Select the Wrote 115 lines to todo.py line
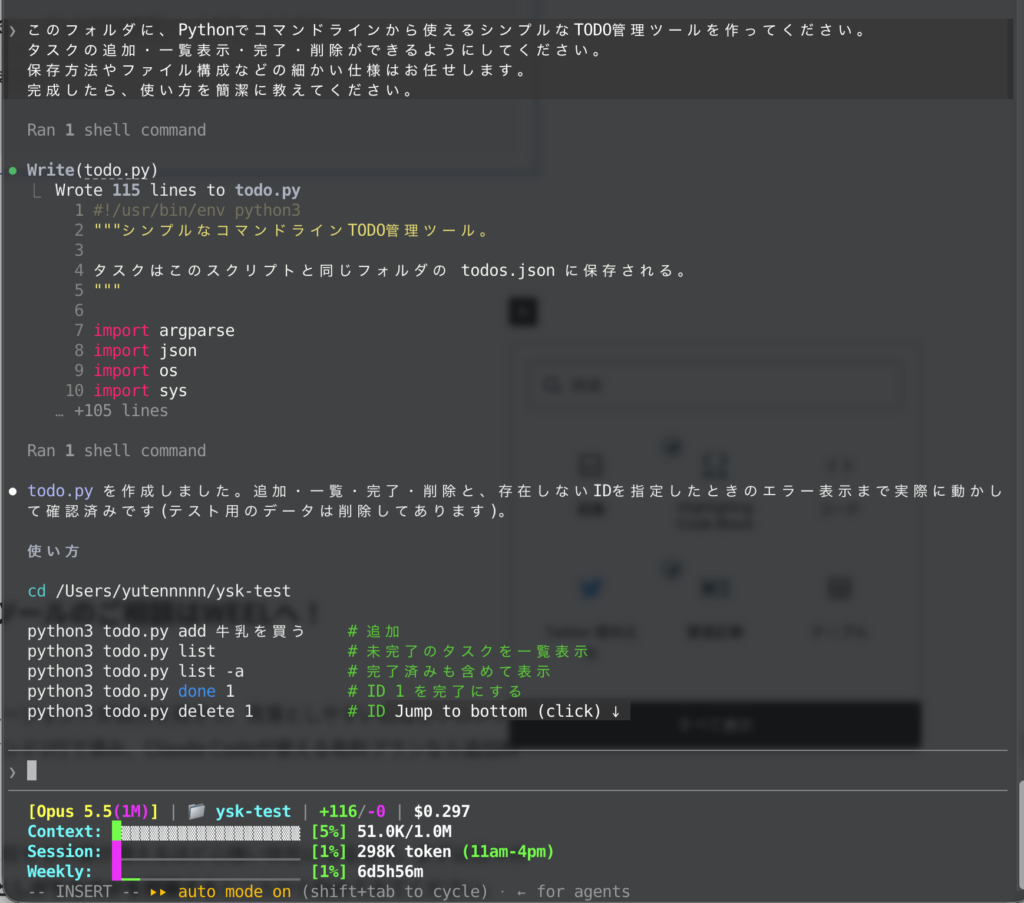The height and width of the screenshot is (903, 1024). (178, 191)
